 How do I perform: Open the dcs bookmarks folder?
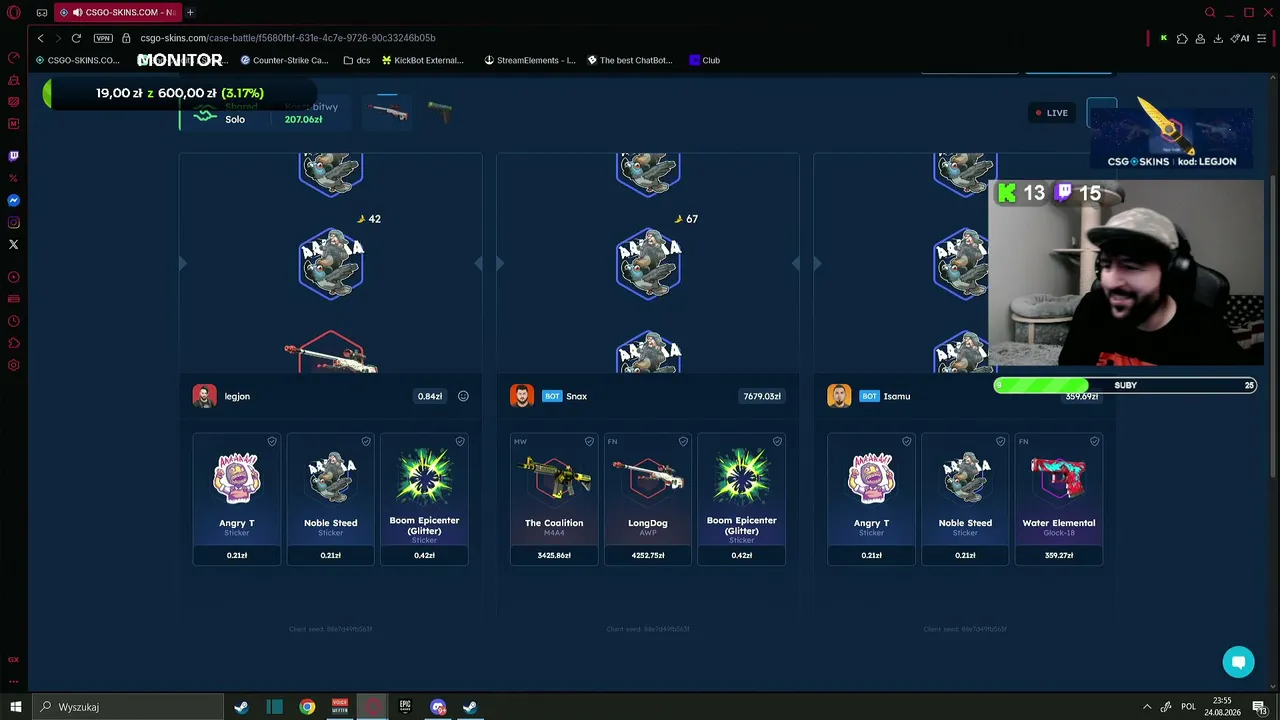click(x=357, y=60)
